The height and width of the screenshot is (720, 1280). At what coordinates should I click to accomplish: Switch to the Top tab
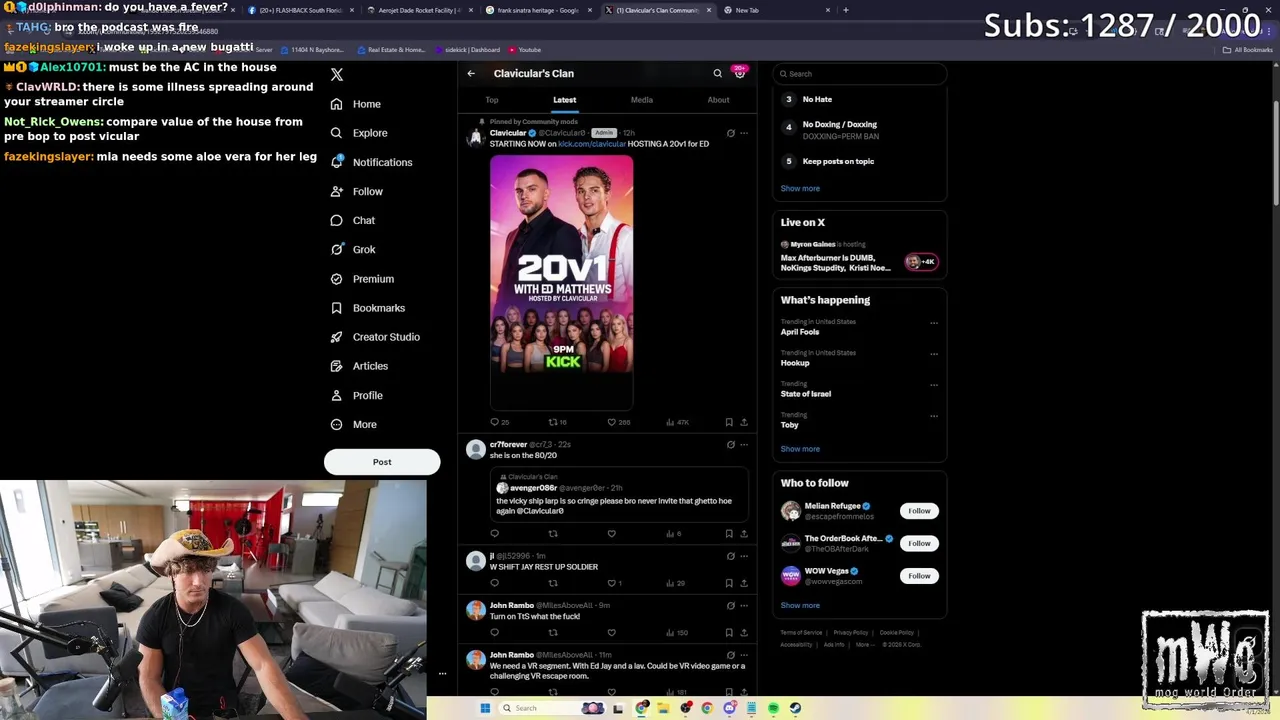coord(492,100)
